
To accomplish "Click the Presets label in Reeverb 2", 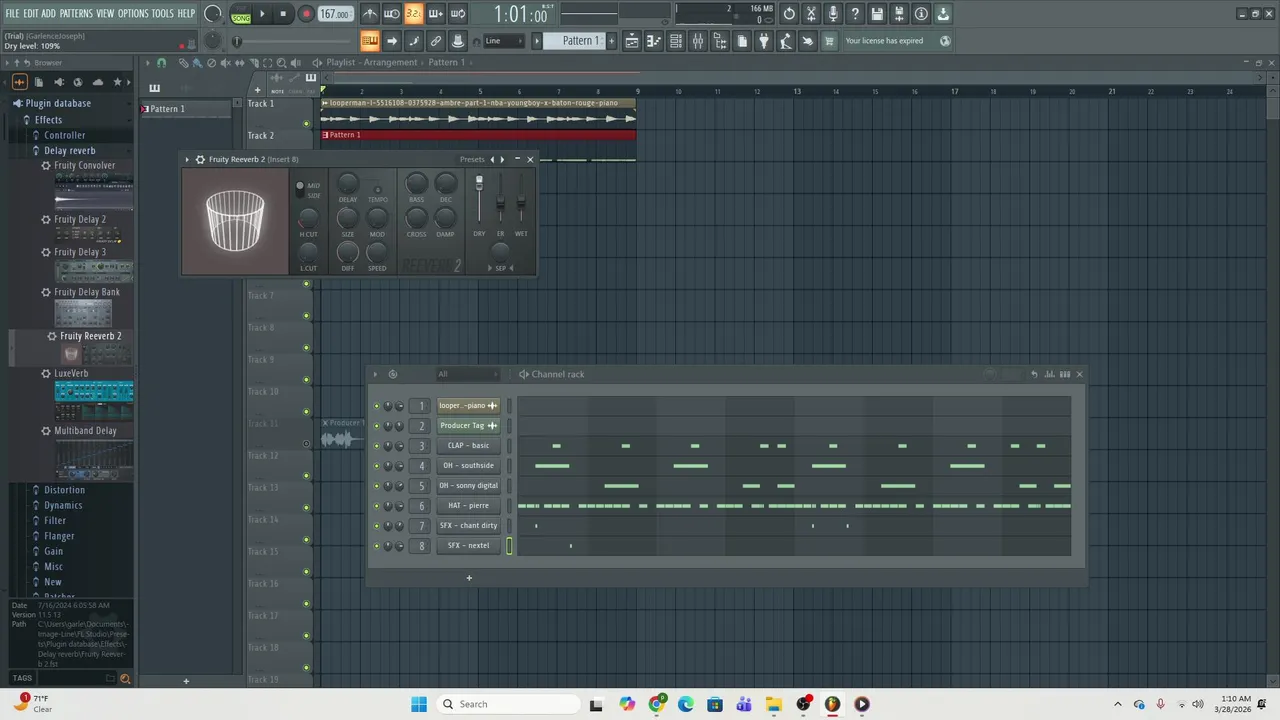I will 472,160.
